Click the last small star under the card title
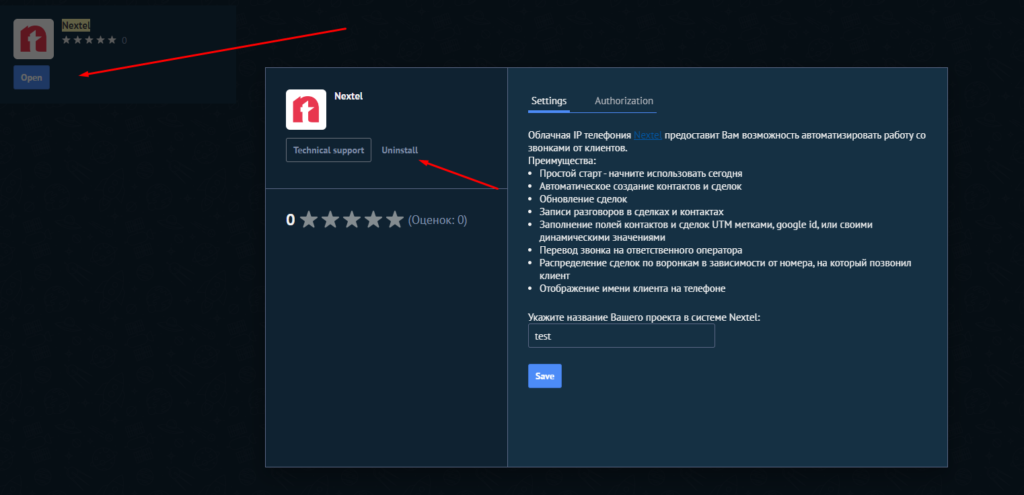The width and height of the screenshot is (1024, 495). [111, 41]
